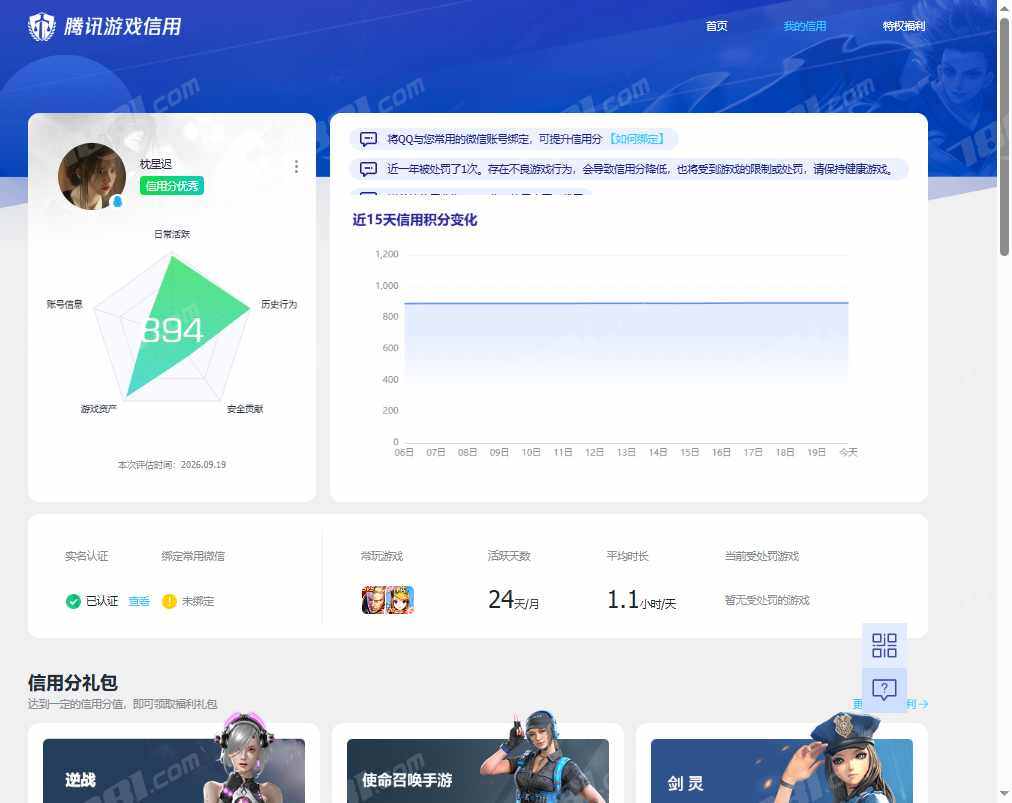Switch to the 我的信用 tab
1012x803 pixels.
pos(804,26)
